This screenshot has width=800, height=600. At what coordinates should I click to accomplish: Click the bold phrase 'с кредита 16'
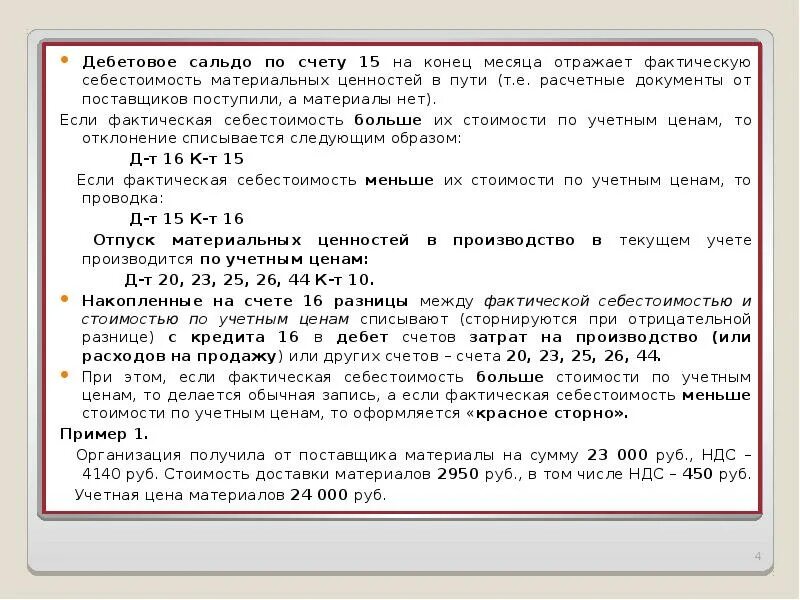coord(233,337)
